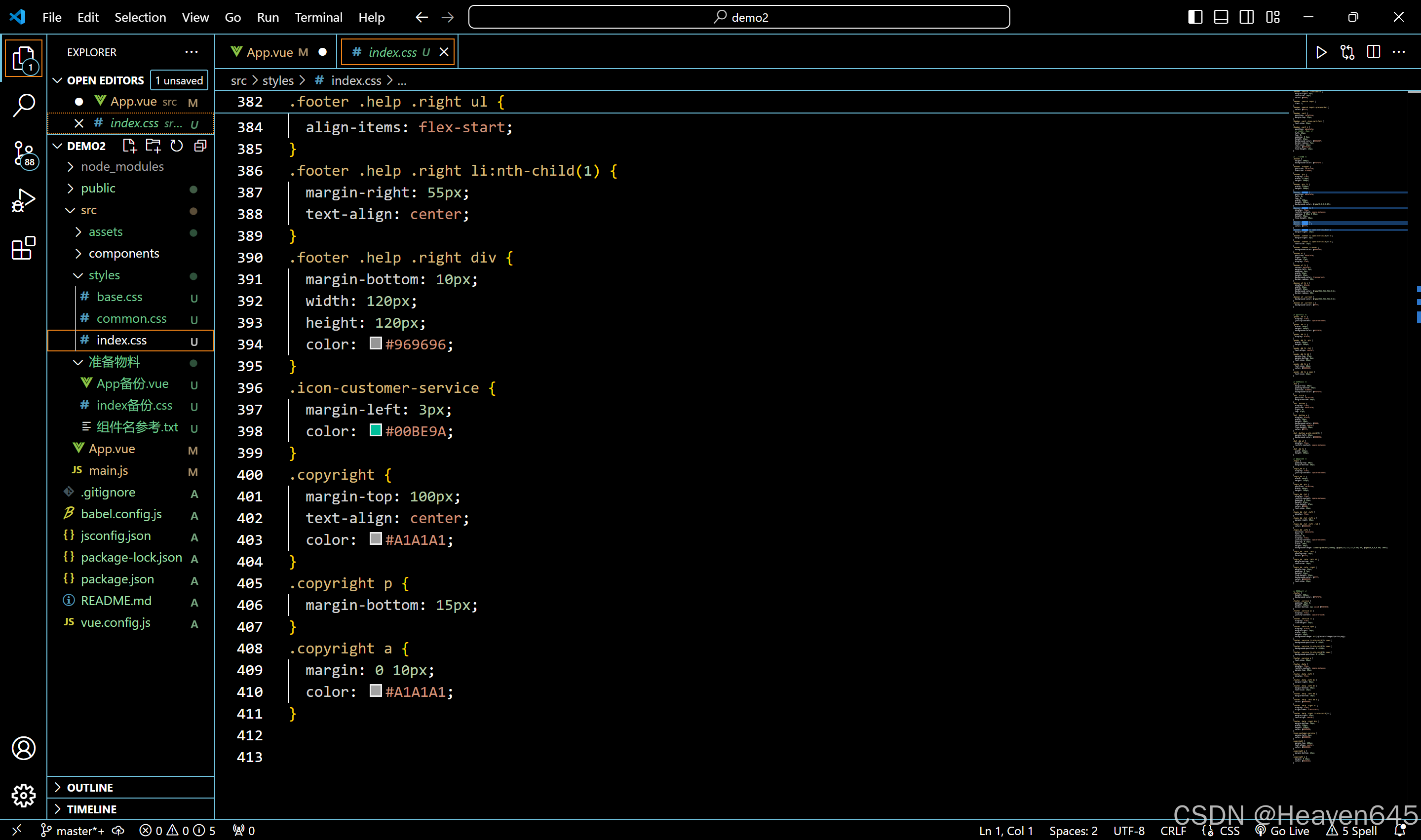Open color picker for #A1A1A1 on line 403
1421x840 pixels.
click(376, 539)
